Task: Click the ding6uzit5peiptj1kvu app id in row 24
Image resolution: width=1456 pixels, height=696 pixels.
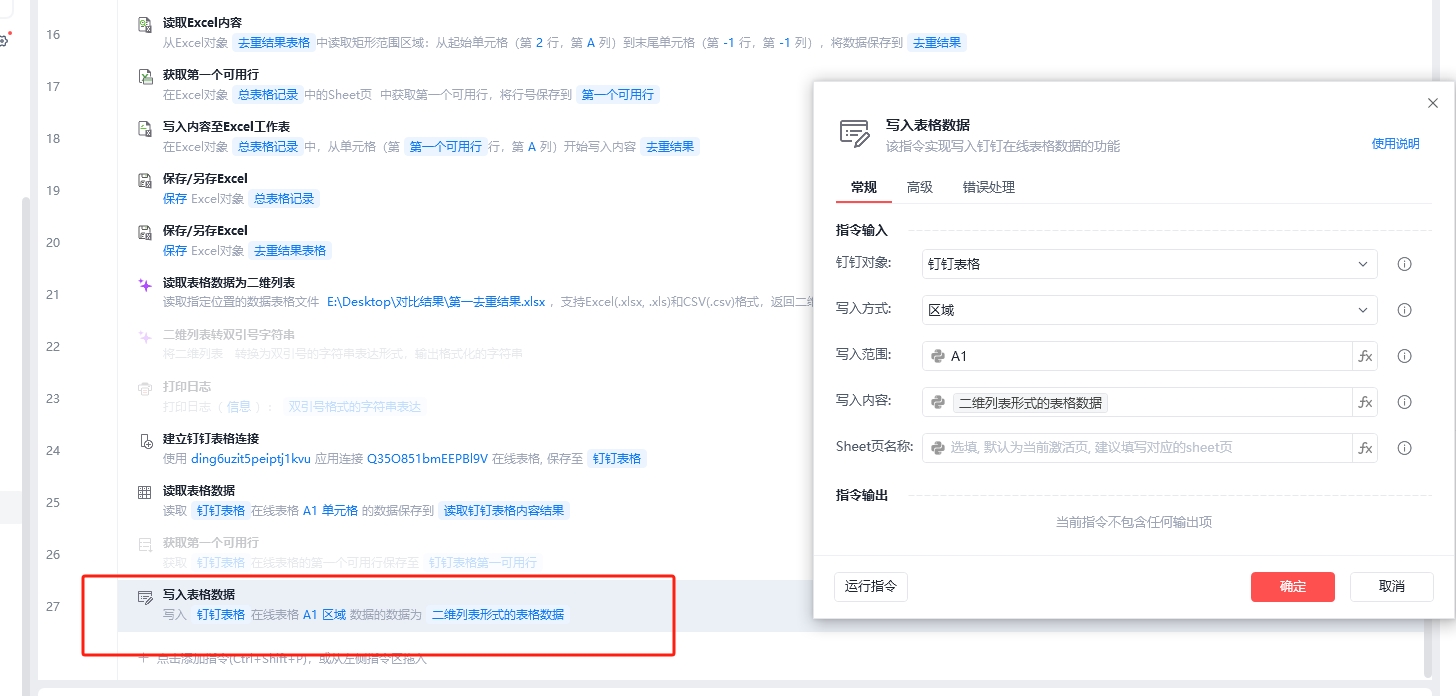Action: (x=253, y=458)
